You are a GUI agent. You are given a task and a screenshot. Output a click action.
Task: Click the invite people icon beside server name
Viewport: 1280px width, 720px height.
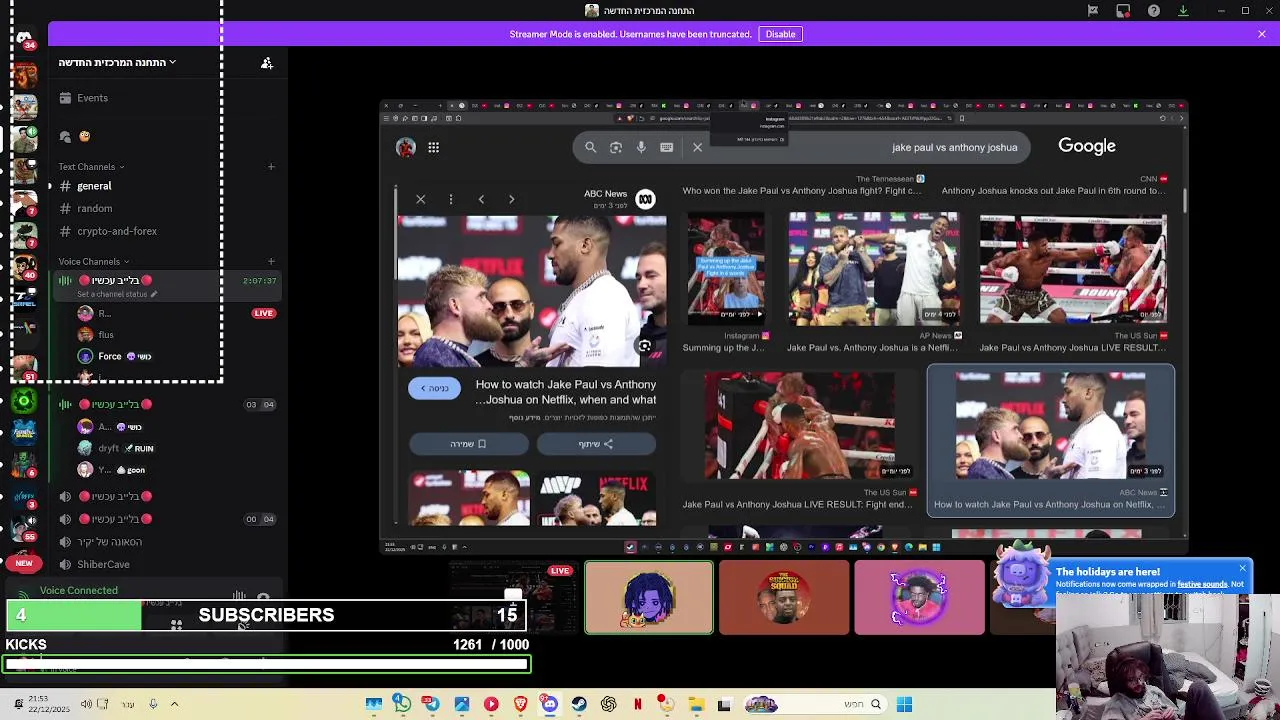tap(267, 63)
